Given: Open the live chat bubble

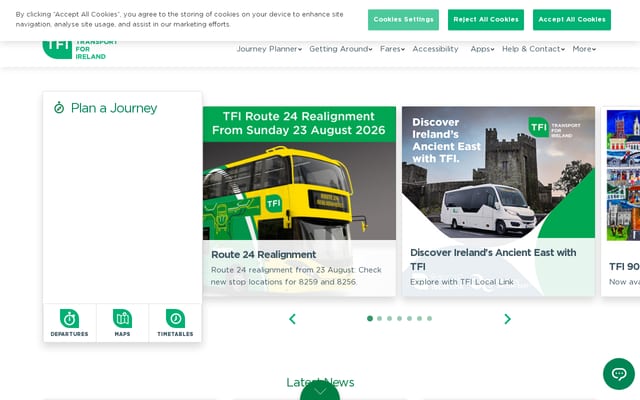Looking at the screenshot, I should 619,374.
